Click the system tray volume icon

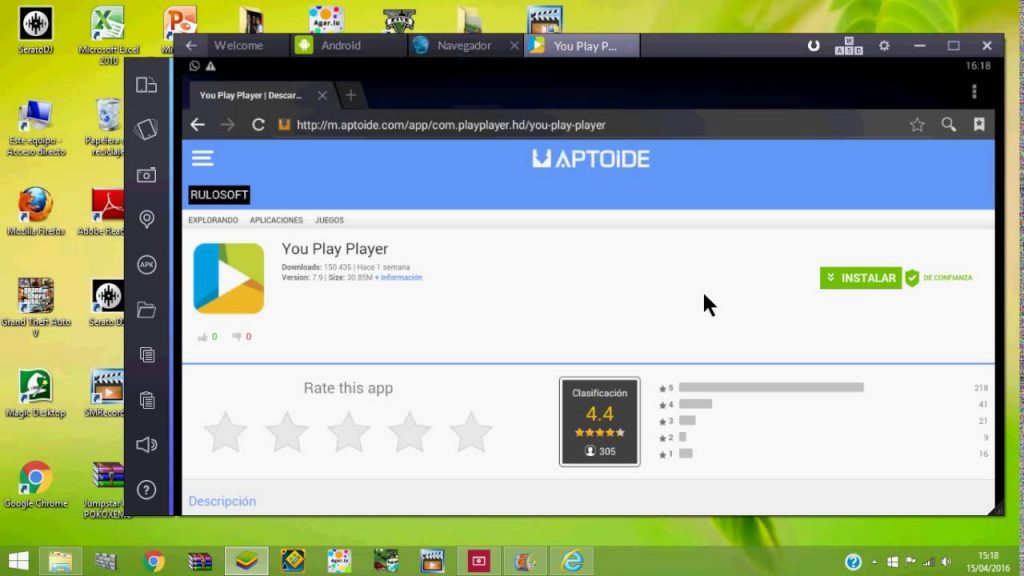point(946,562)
